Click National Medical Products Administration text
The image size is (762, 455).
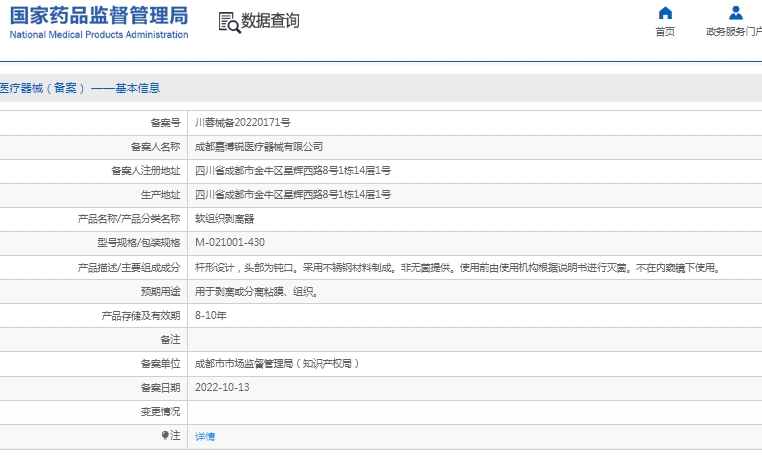click(99, 35)
